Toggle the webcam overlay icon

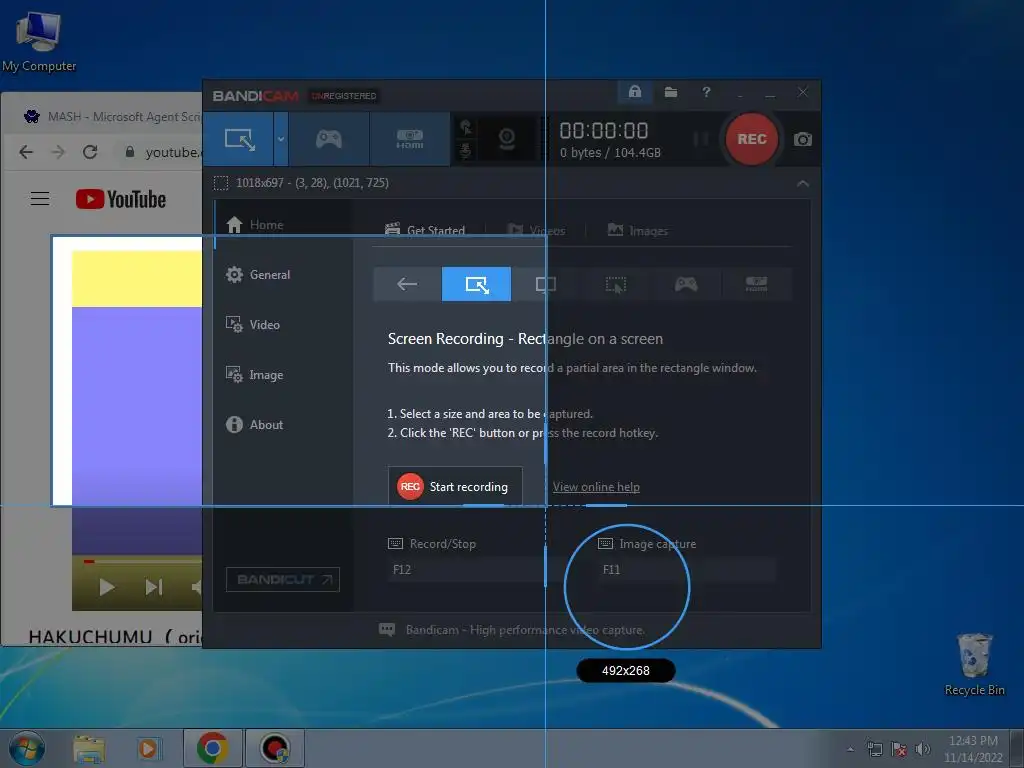(x=507, y=139)
